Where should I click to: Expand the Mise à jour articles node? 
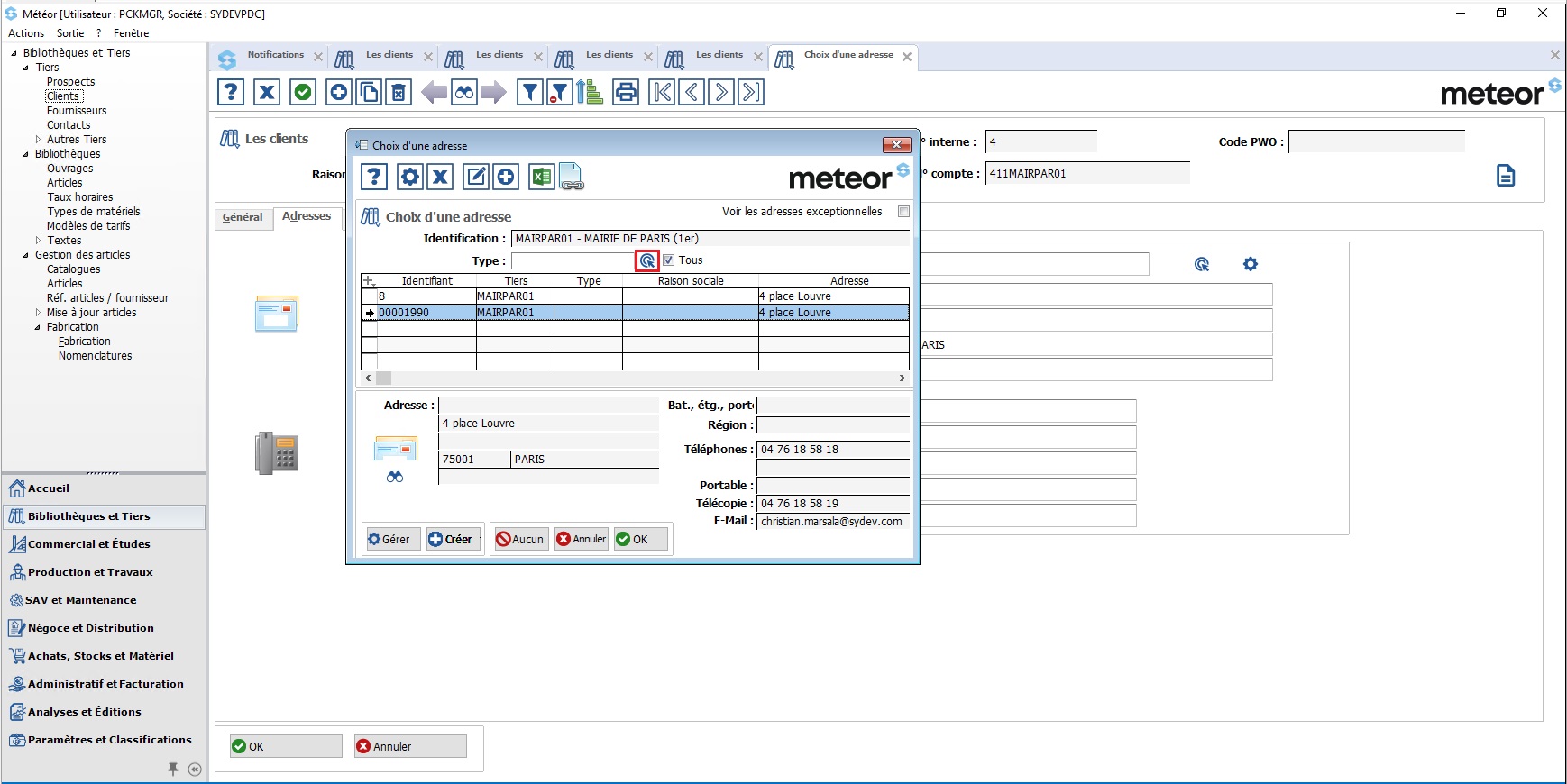(38, 313)
